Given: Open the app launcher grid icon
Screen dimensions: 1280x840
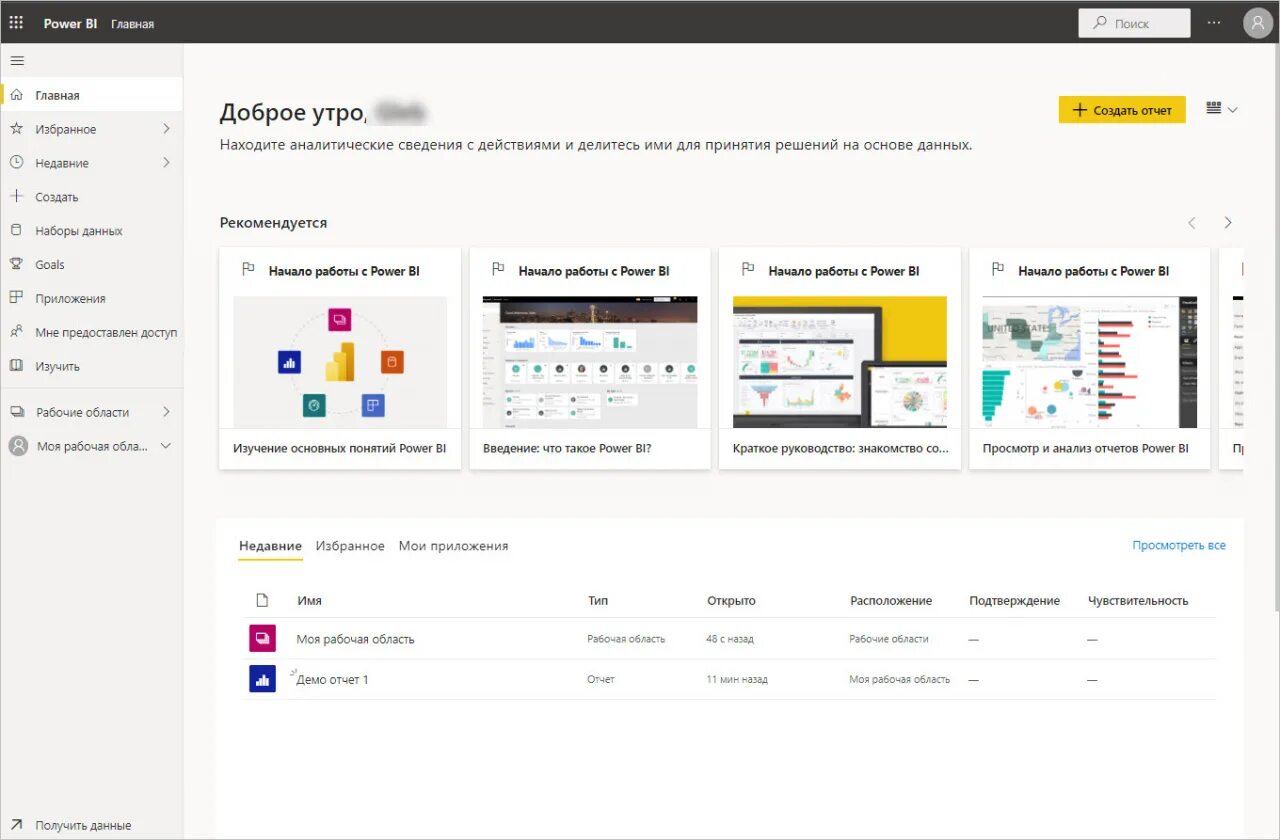Looking at the screenshot, I should coord(16,22).
